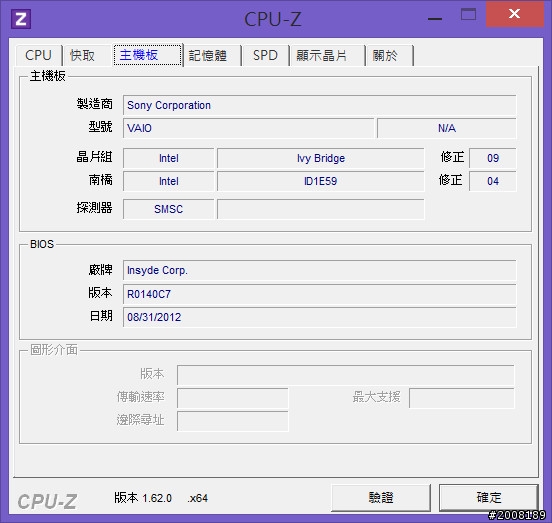Click the .x64 text
This screenshot has height=523, width=552.
(x=197, y=498)
